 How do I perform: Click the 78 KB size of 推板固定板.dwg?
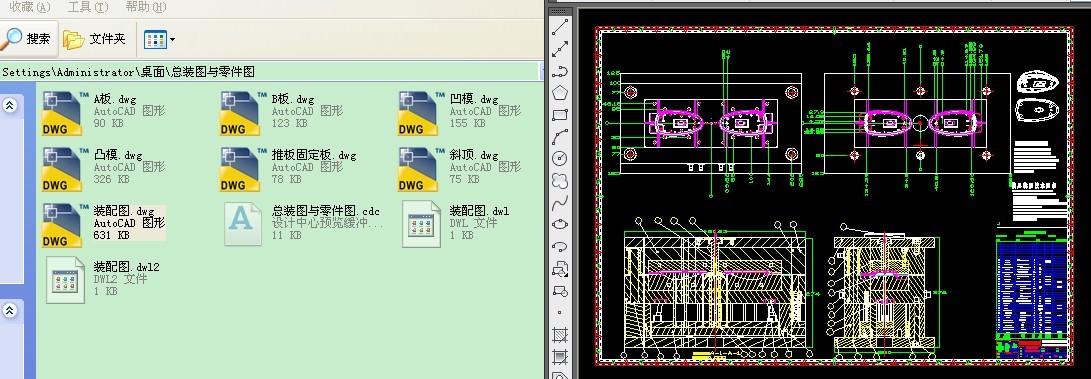click(x=287, y=179)
